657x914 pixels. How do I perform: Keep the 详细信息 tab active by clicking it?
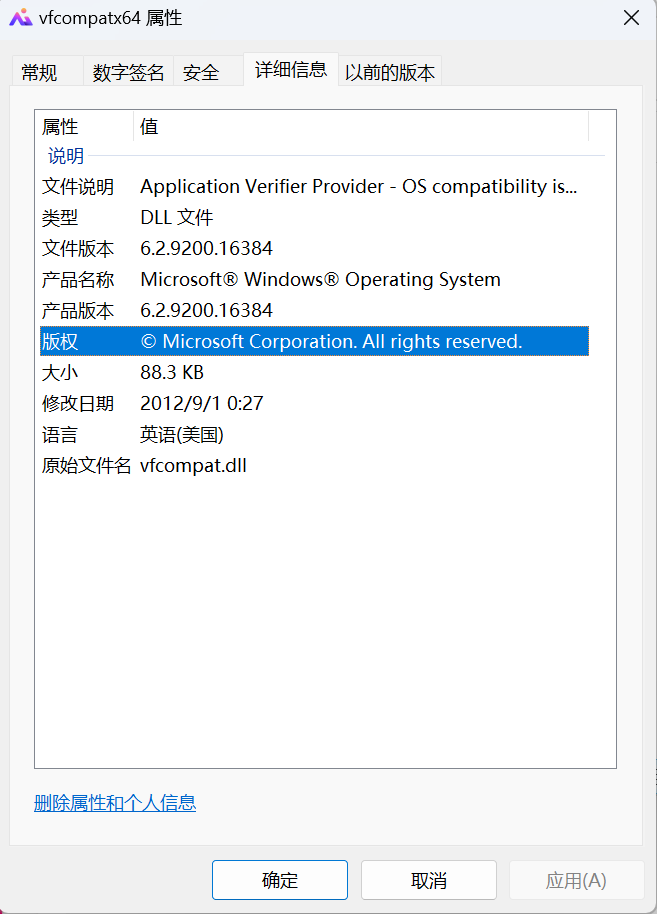click(290, 70)
